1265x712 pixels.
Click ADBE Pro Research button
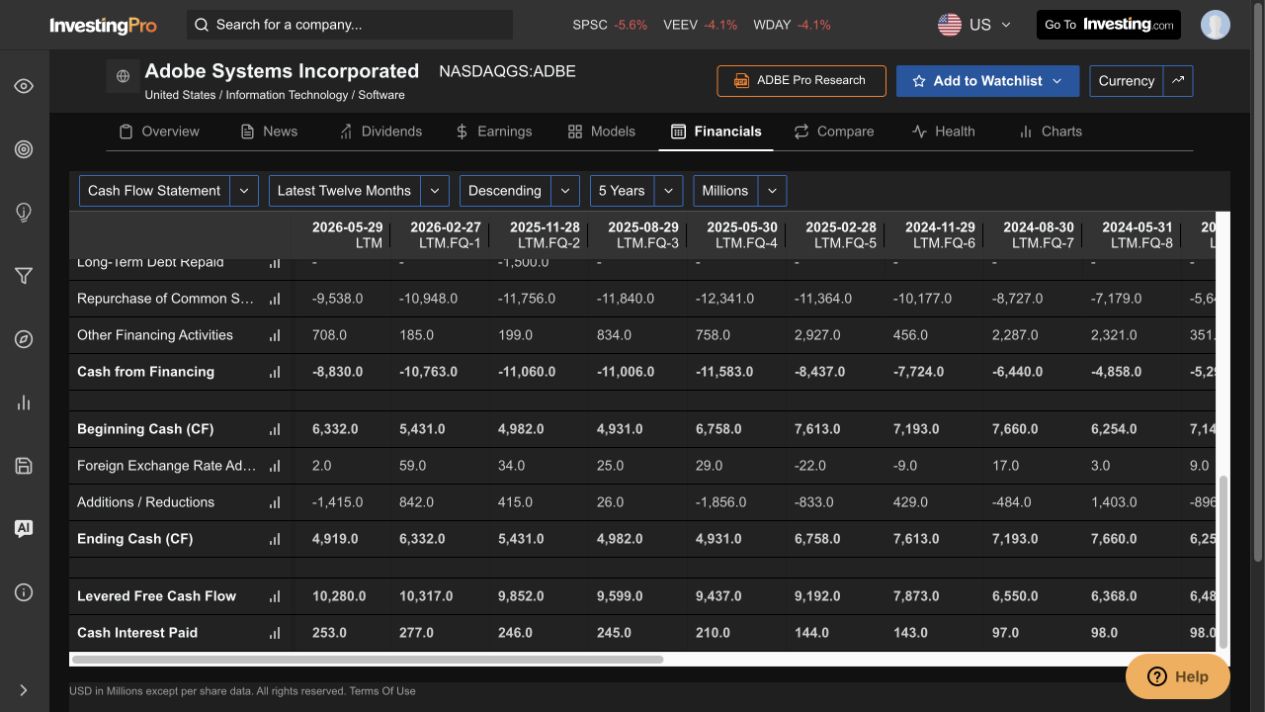(801, 81)
